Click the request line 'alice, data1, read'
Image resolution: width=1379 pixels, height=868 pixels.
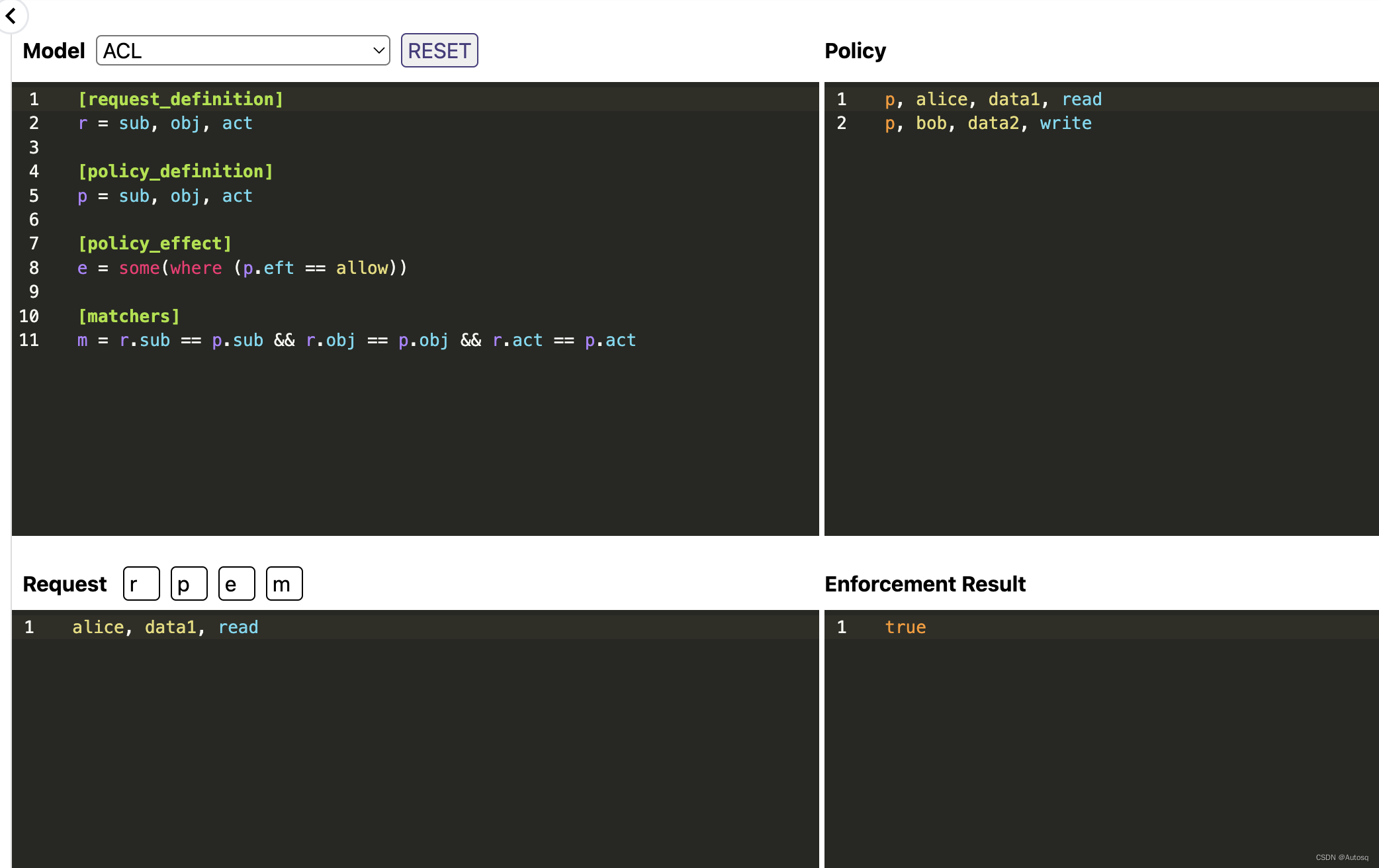tap(165, 627)
